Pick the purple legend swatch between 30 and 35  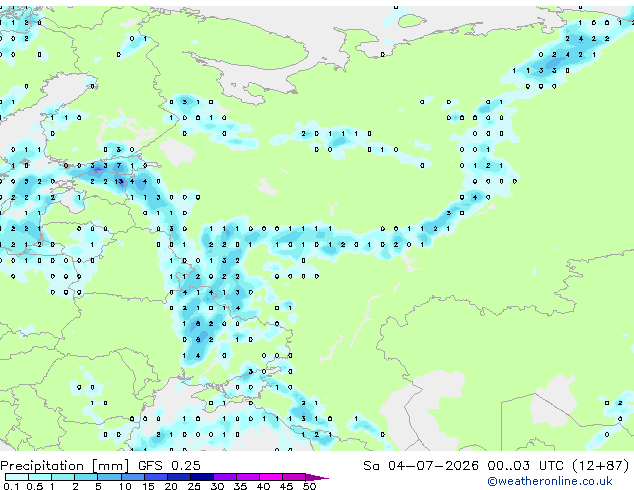pyautogui.click(x=225, y=477)
